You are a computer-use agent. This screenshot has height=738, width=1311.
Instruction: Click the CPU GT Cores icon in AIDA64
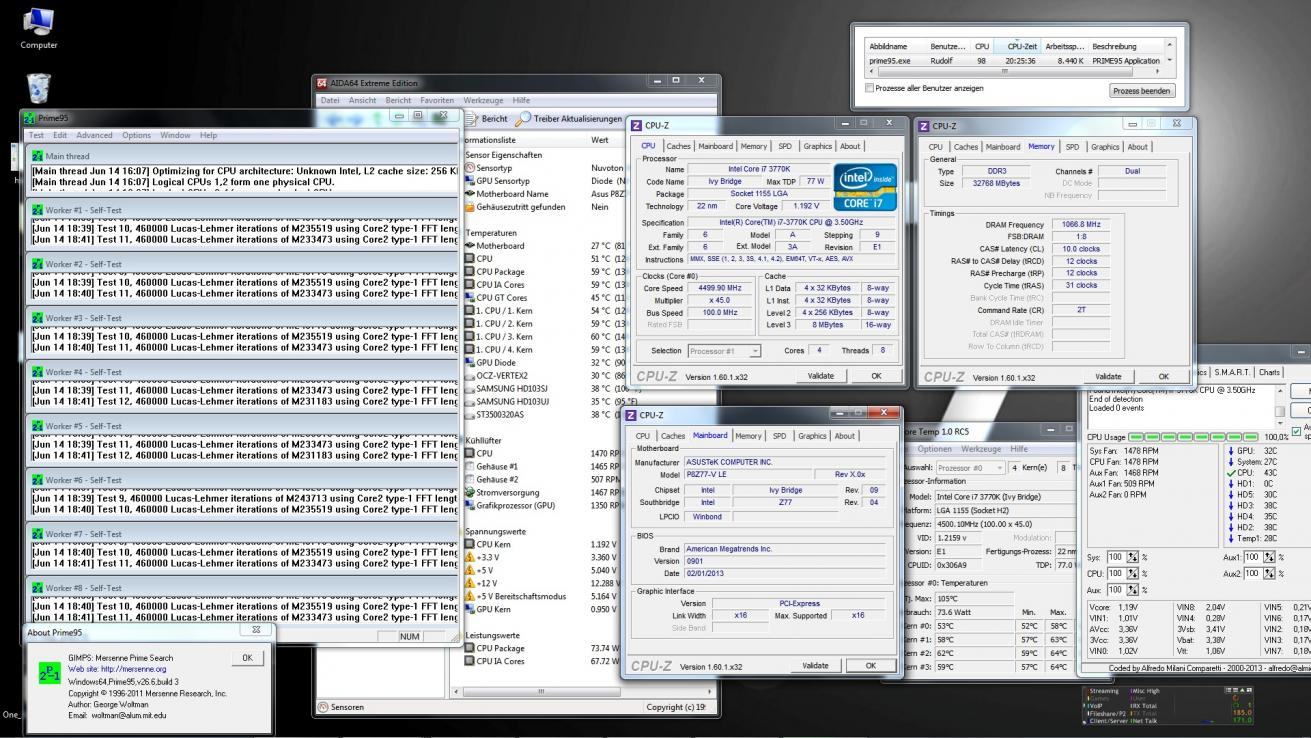click(471, 297)
